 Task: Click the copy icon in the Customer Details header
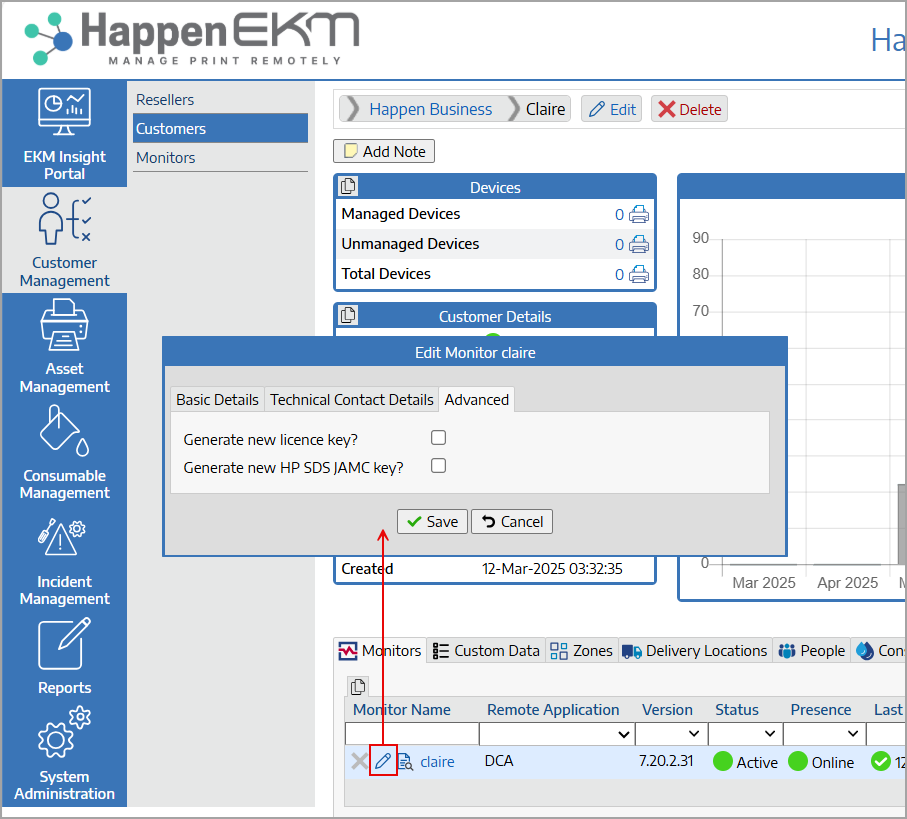click(x=348, y=315)
